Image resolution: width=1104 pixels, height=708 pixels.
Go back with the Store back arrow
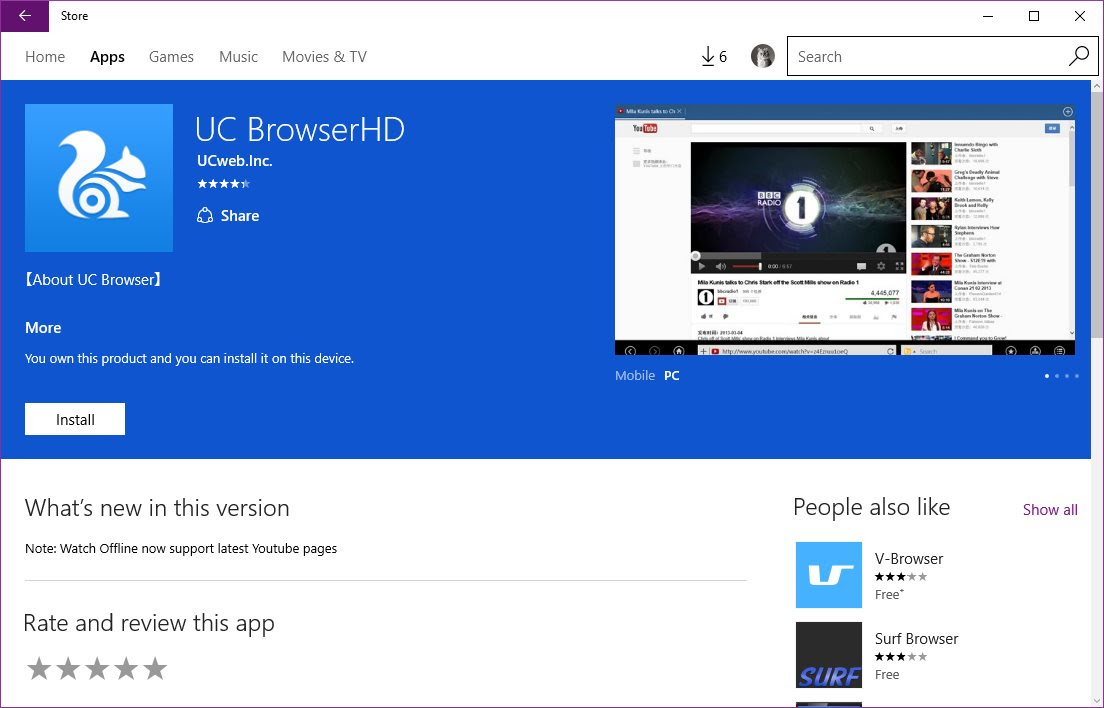click(25, 15)
